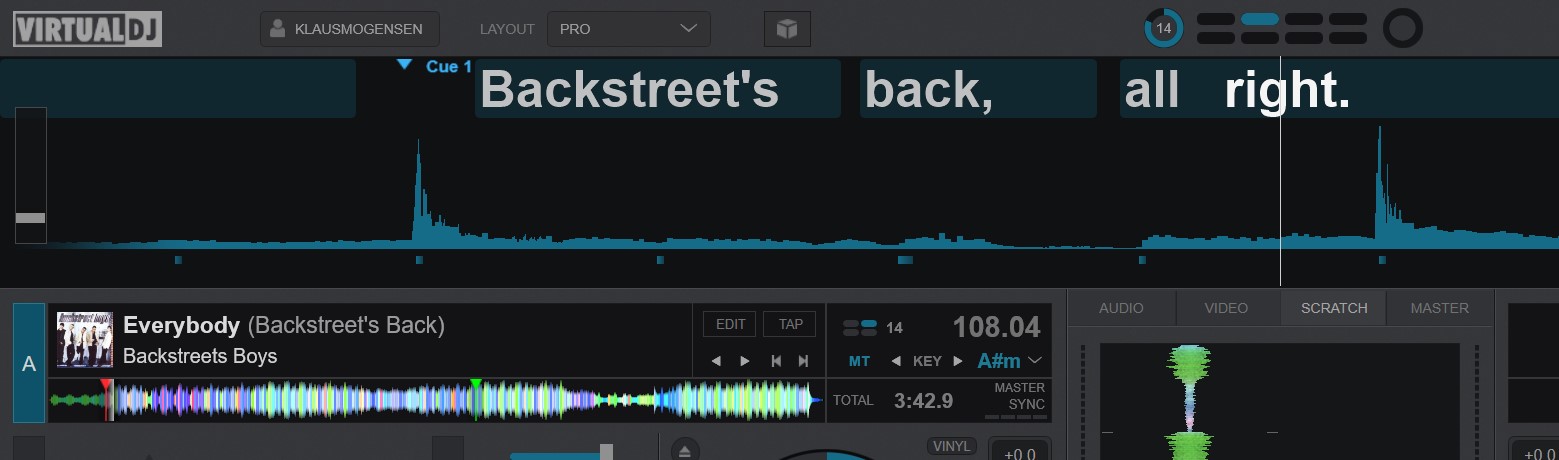
Task: Shift the beat grid left with small arrow
Action: (715, 361)
